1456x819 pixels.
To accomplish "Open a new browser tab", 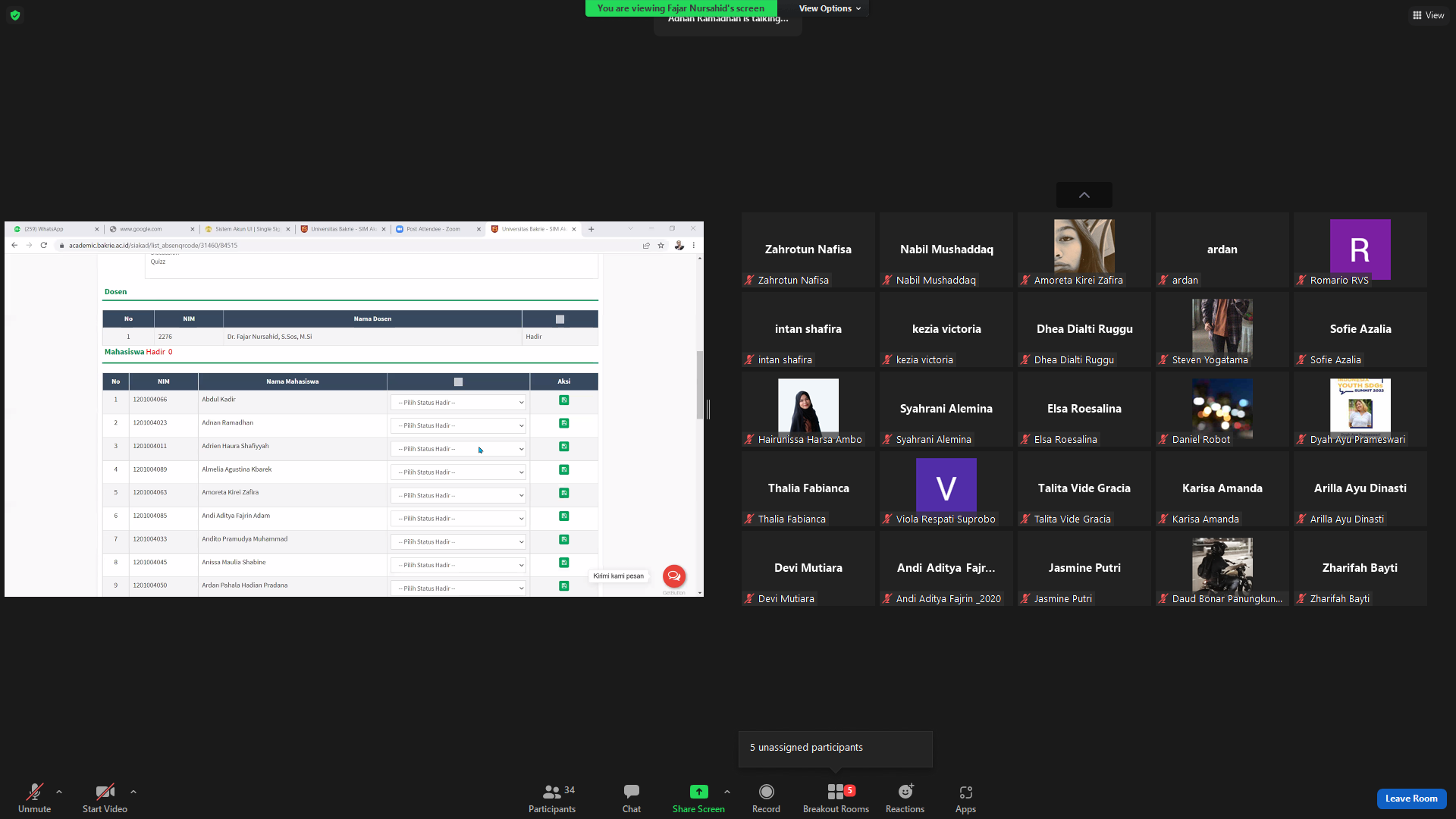I will point(591,229).
